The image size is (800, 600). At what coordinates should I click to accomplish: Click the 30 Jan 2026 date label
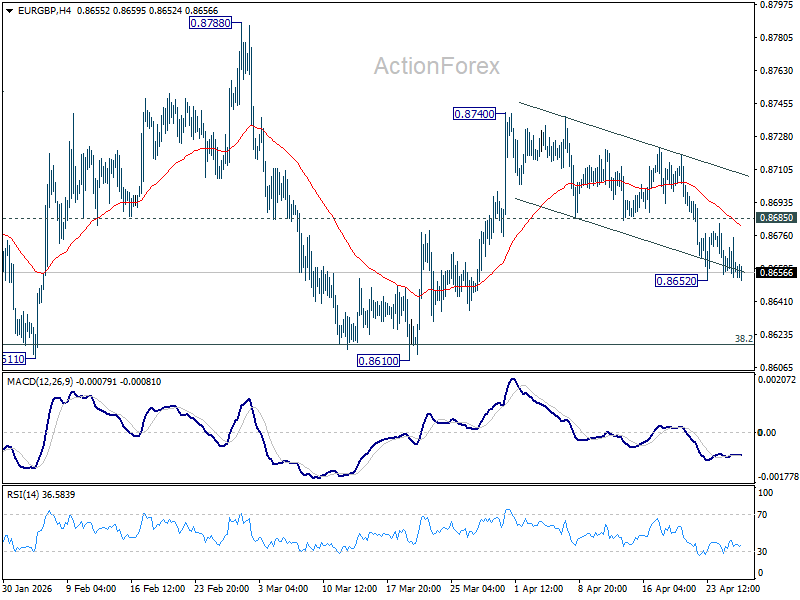(x=28, y=588)
